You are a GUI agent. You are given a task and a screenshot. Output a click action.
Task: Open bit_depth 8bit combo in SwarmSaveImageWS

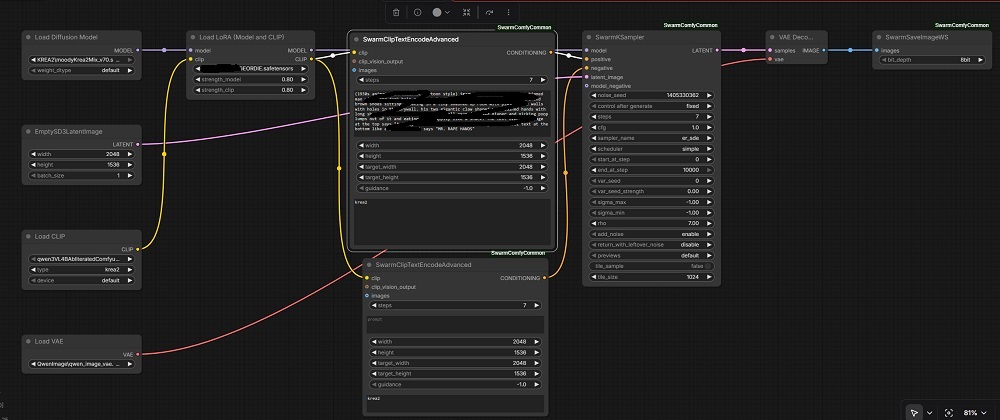[932, 59]
